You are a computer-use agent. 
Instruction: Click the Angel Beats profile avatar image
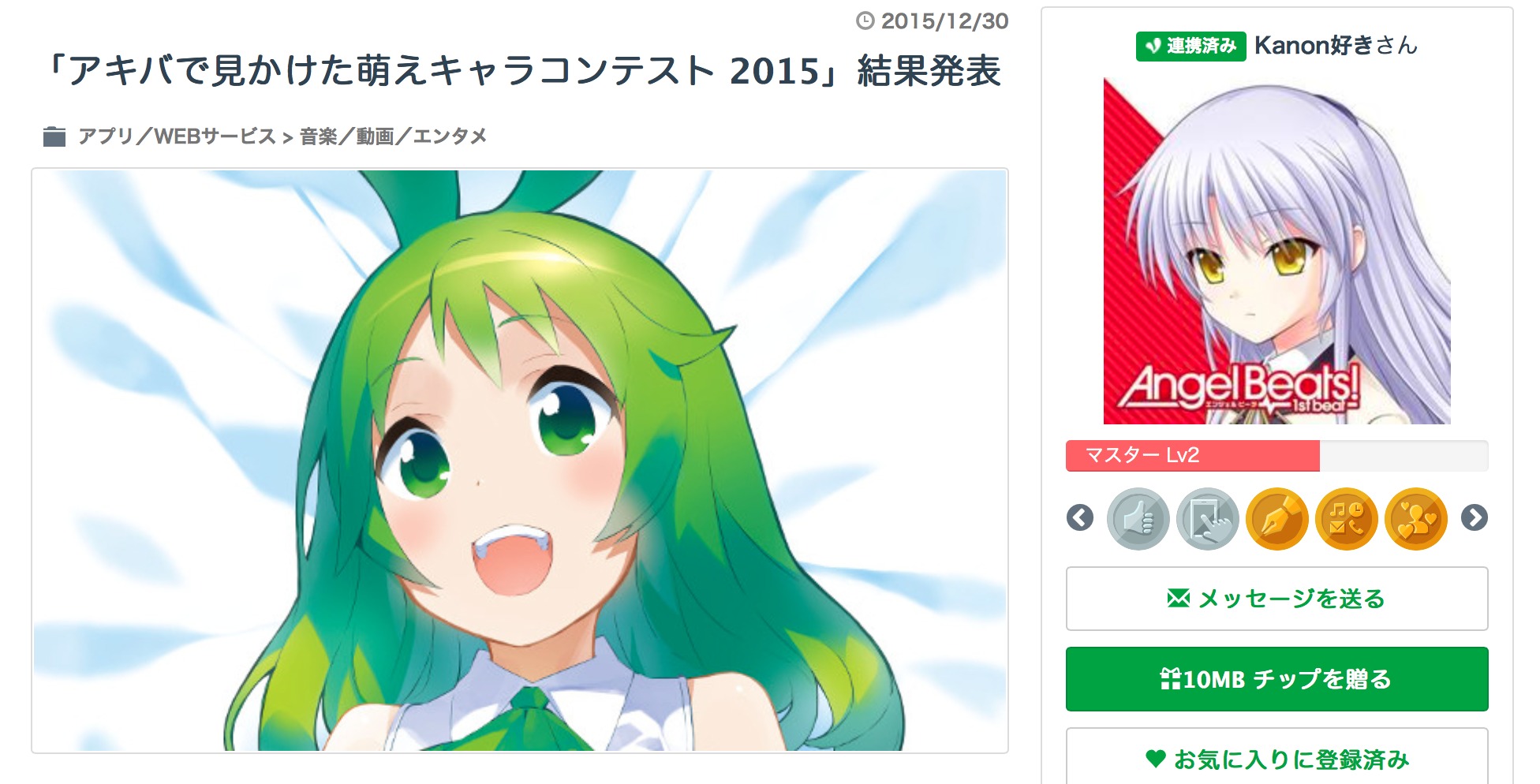(x=1276, y=251)
